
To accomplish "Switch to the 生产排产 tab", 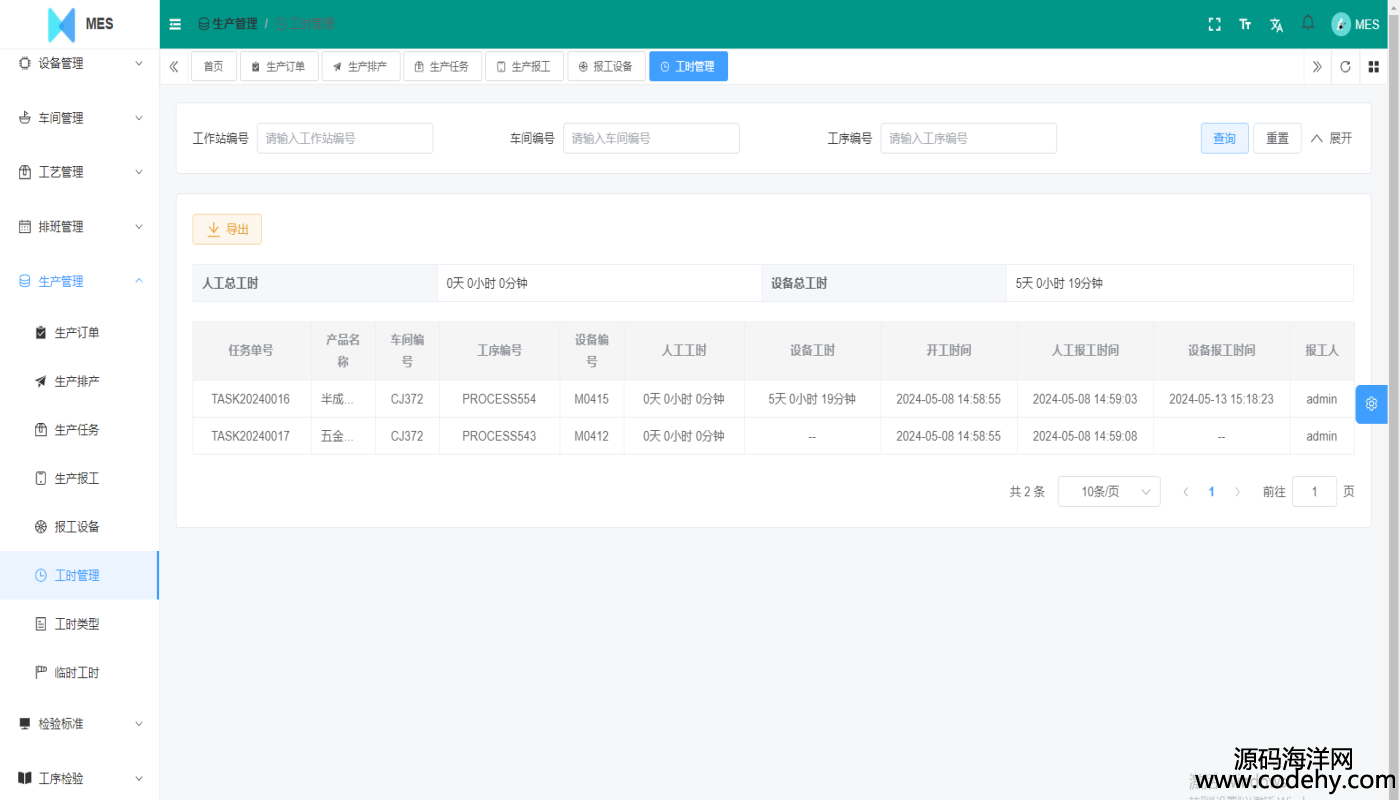I will click(361, 67).
